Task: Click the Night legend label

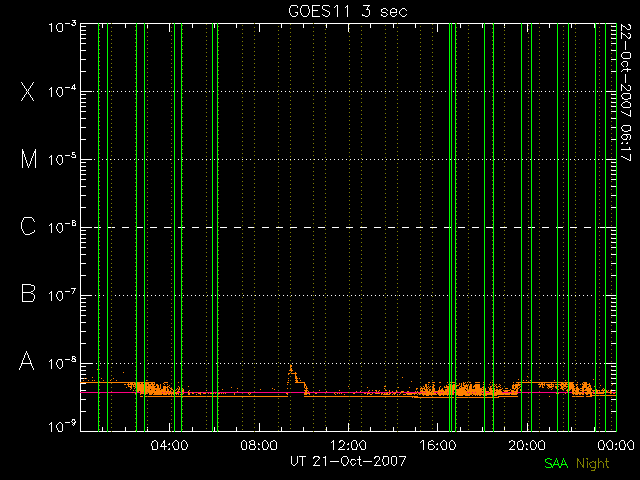Action: 593,464
